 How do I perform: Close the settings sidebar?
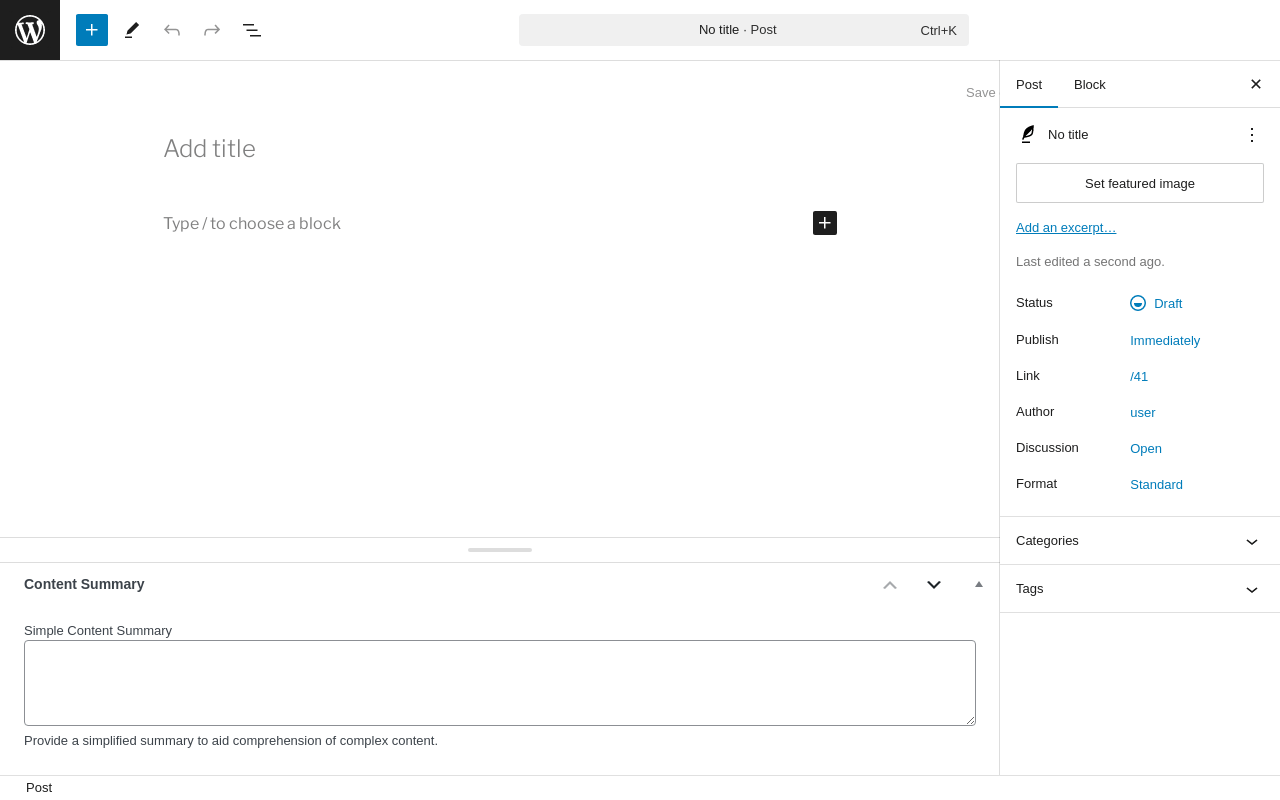tap(1256, 84)
